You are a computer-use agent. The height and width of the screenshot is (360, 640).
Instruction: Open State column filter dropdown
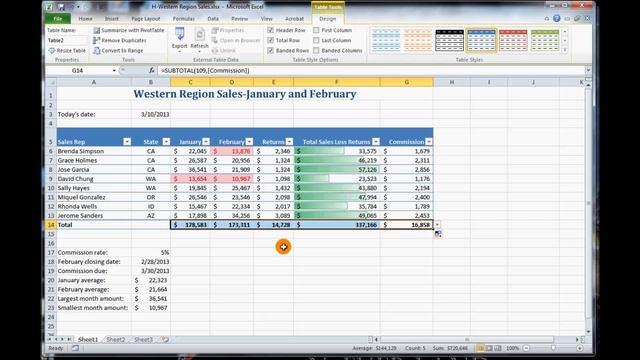tap(166, 142)
